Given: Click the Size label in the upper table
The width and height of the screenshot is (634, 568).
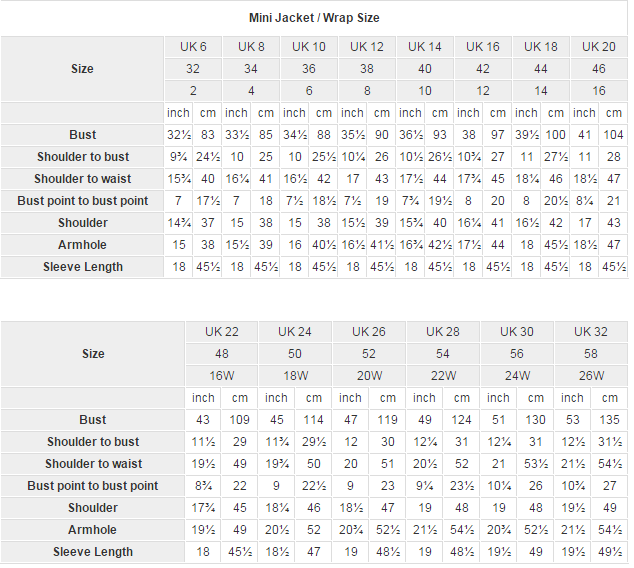Looking at the screenshot, I should 83,69.
